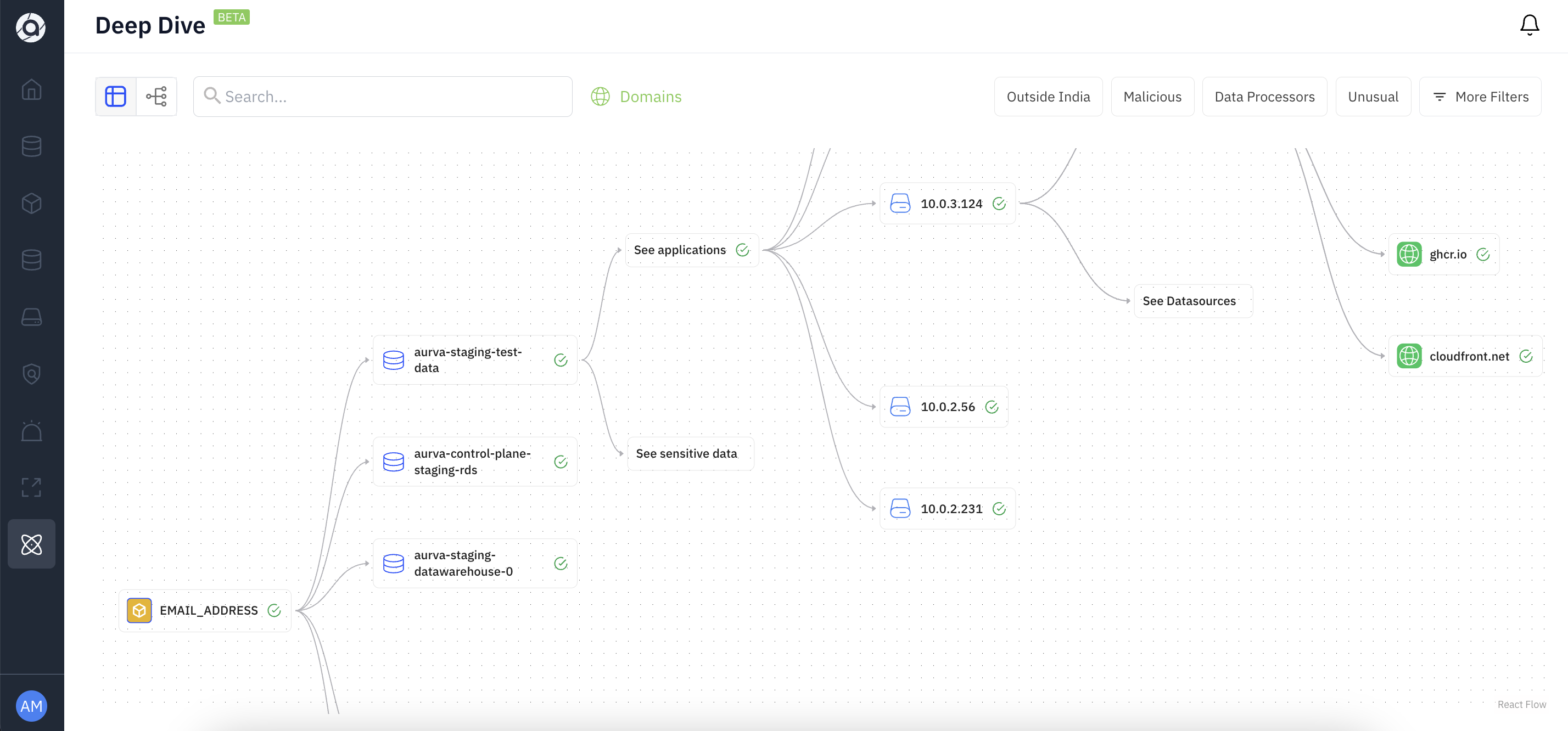Toggle verification check on EMAIL_ADDRESS node
This screenshot has height=731, width=1568.
[x=274, y=610]
